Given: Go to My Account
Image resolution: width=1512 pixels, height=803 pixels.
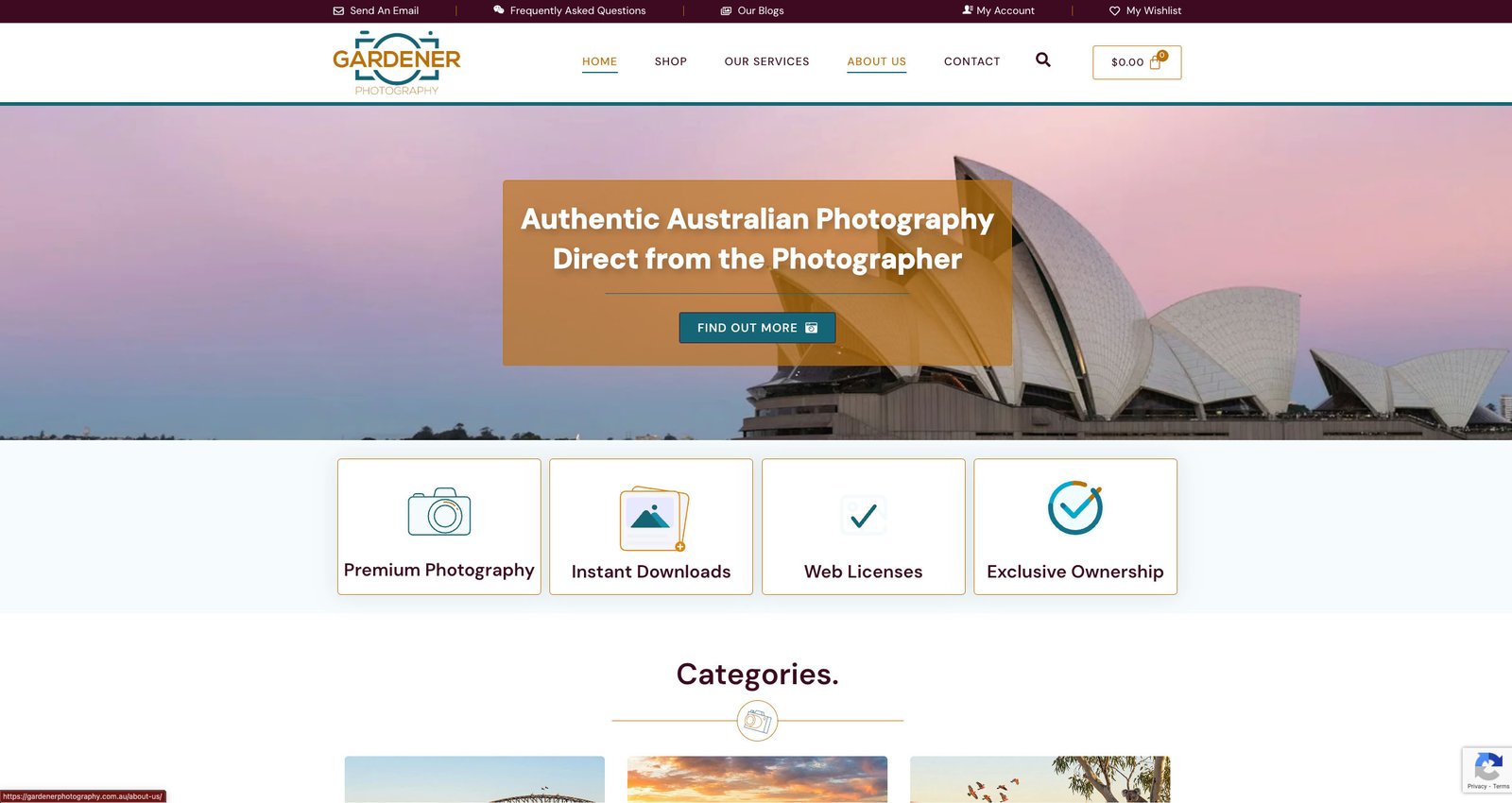Looking at the screenshot, I should [x=998, y=10].
